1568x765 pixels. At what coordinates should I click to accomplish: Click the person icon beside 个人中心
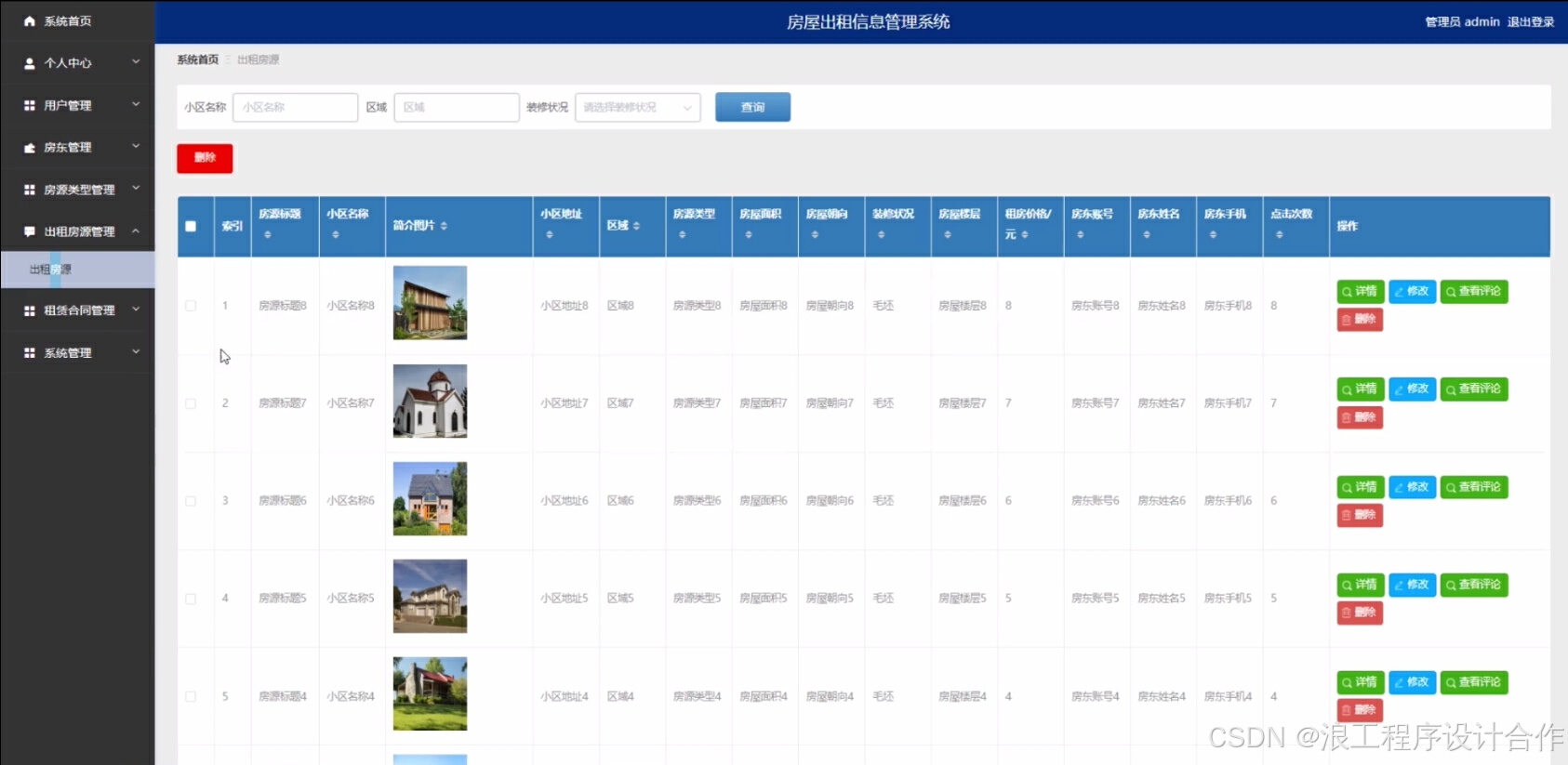point(30,63)
